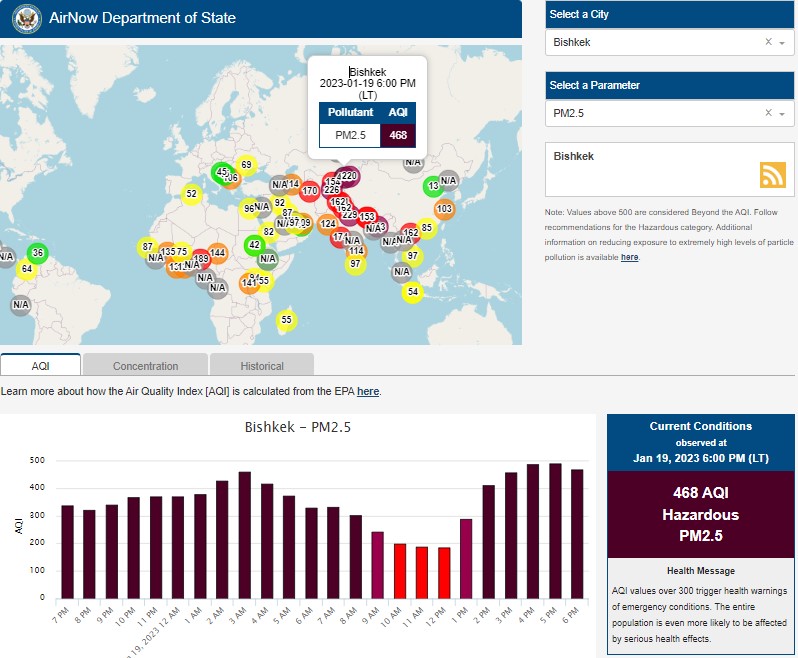The image size is (798, 658).
Task: Expand the Select a City dropdown arrow
Action: [782, 43]
